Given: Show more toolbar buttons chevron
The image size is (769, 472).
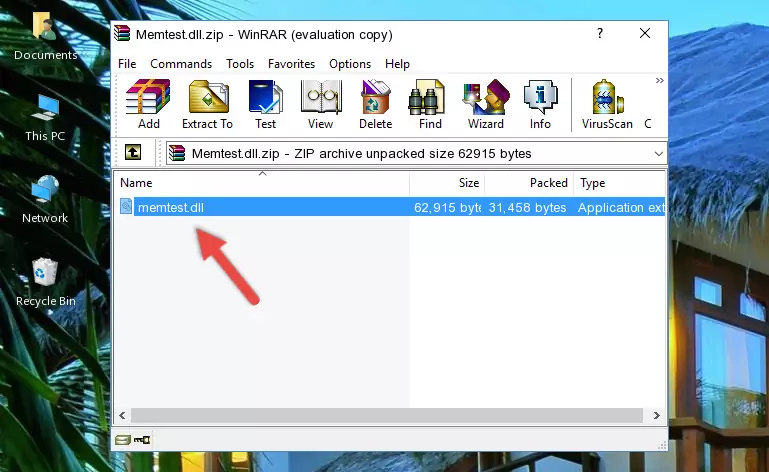Looking at the screenshot, I should coord(660,80).
